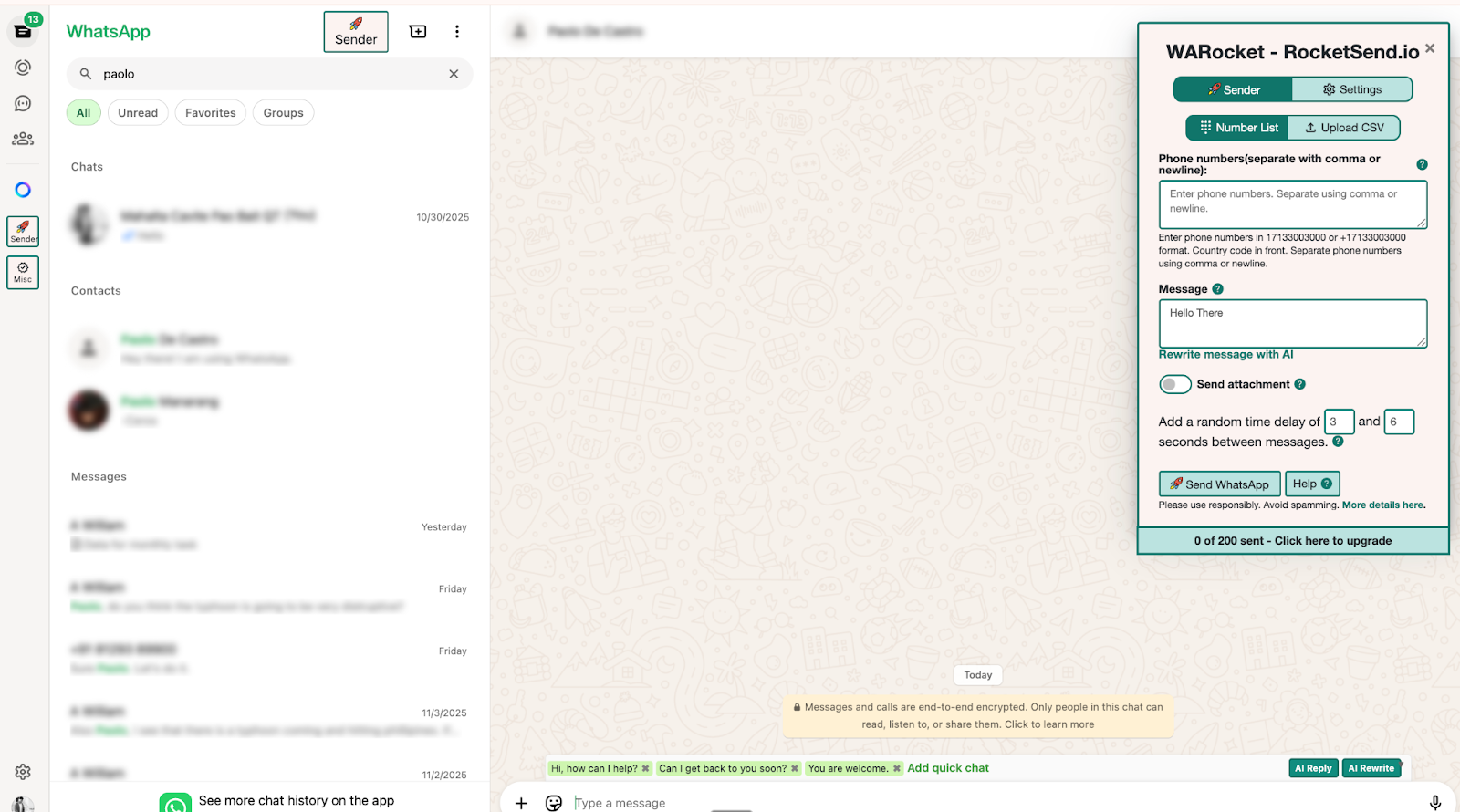This screenshot has width=1460, height=812.
Task: Click the AI Rewrite button
Action: tap(1371, 768)
